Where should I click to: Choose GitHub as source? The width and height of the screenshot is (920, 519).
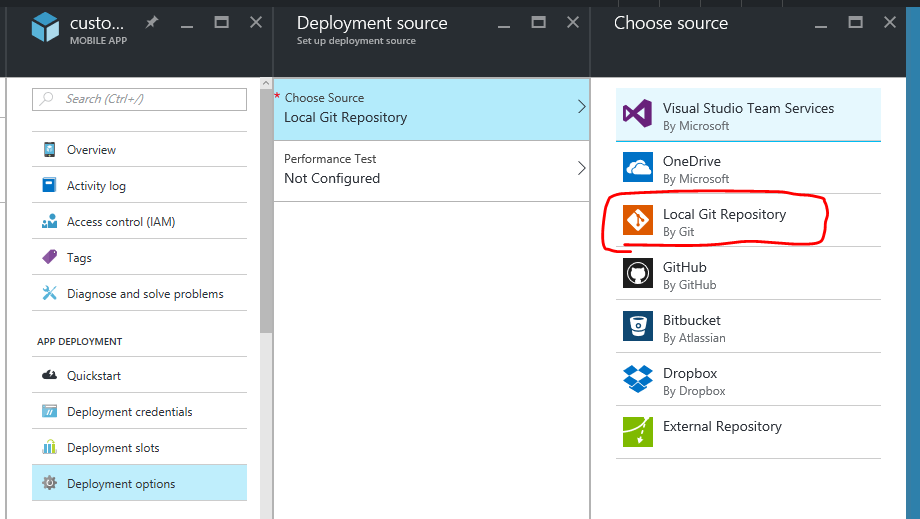click(x=748, y=273)
